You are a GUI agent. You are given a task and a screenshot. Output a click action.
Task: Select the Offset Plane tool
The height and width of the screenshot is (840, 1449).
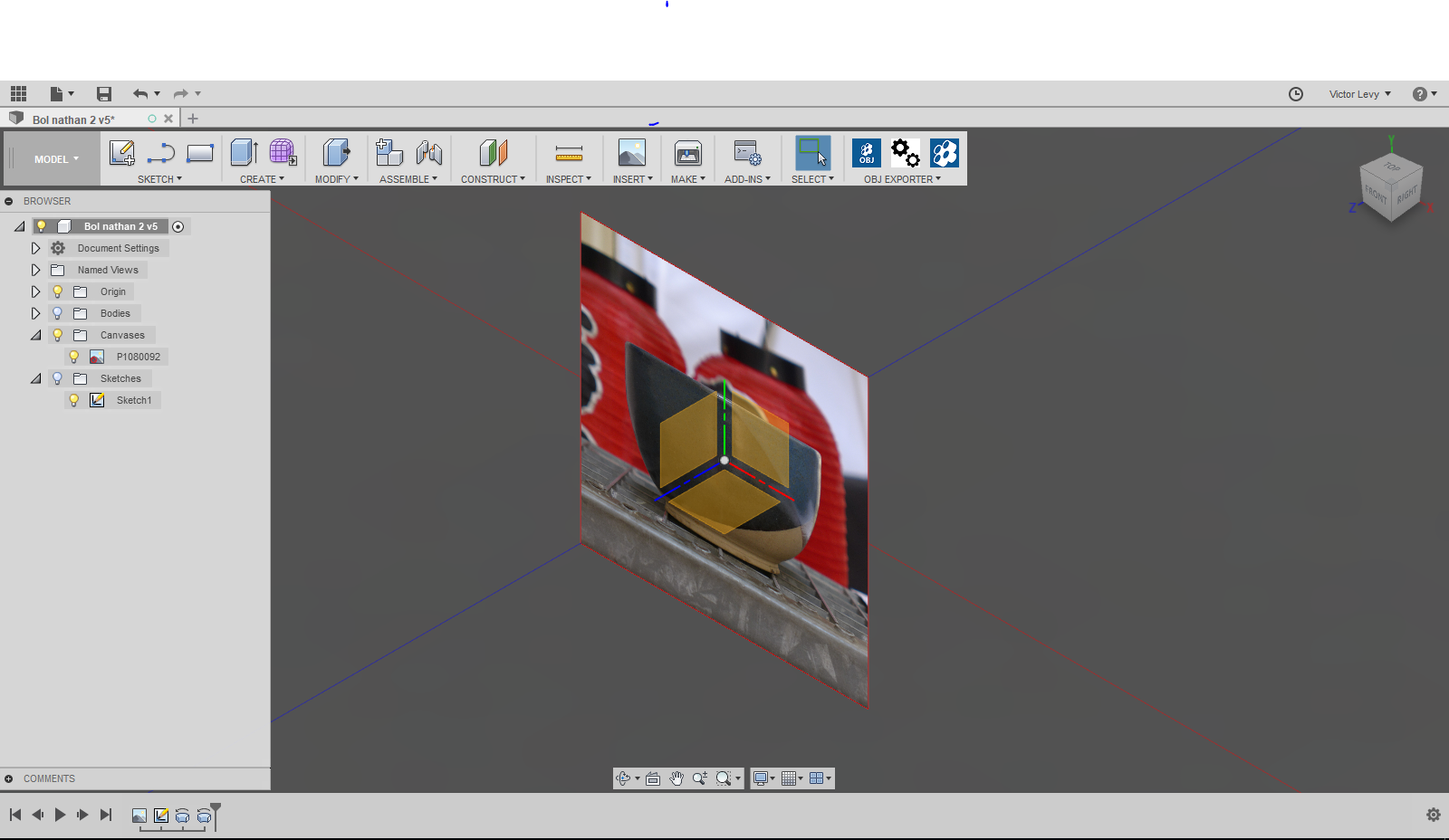point(493,153)
